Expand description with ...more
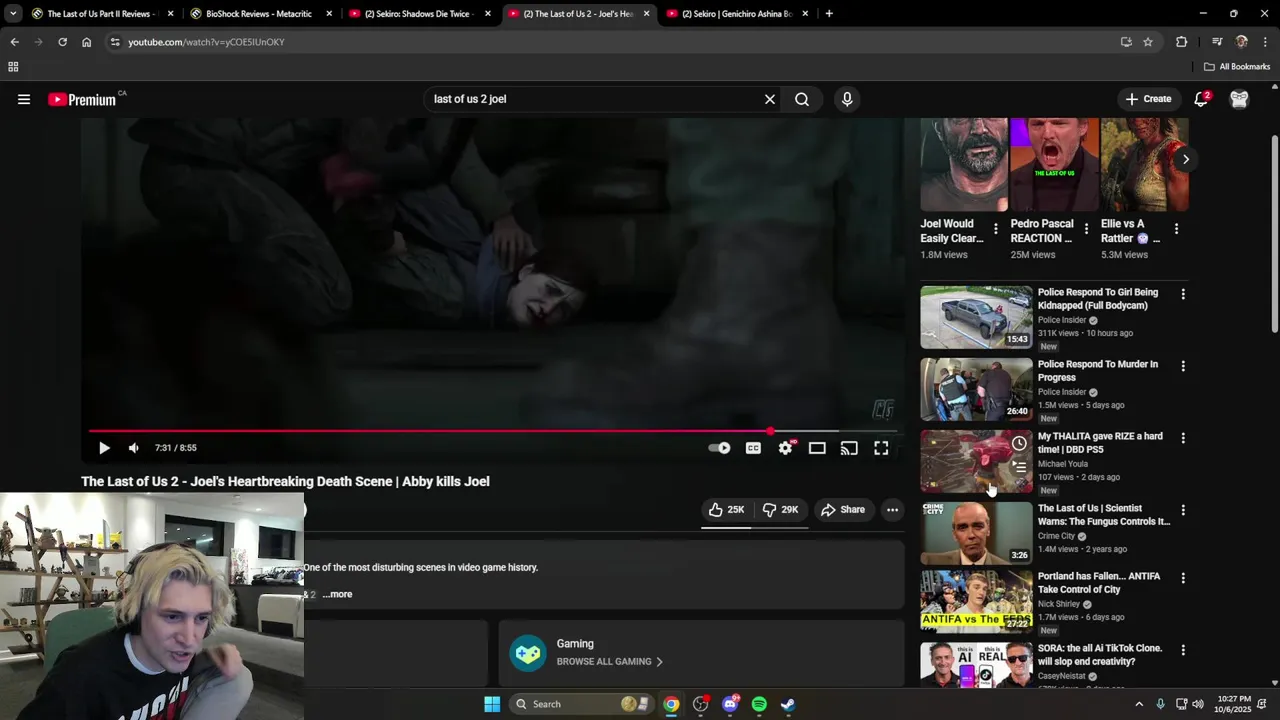This screenshot has height=720, width=1280. tap(337, 594)
